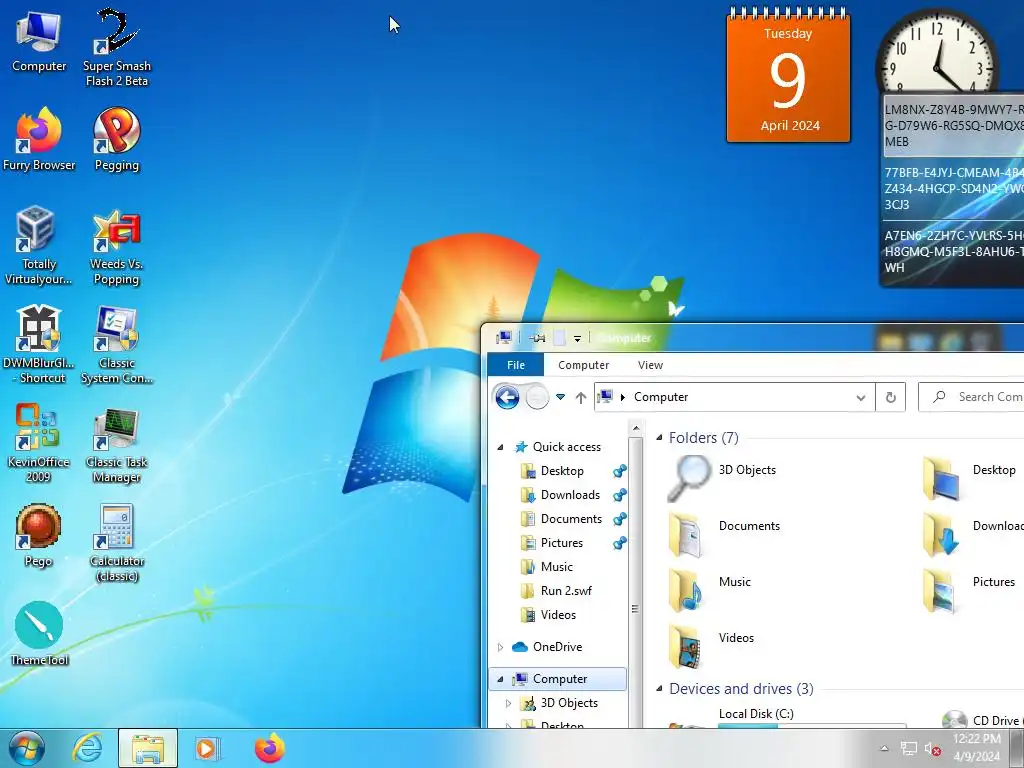
Task: Open the File ribbon tab
Action: (516, 365)
